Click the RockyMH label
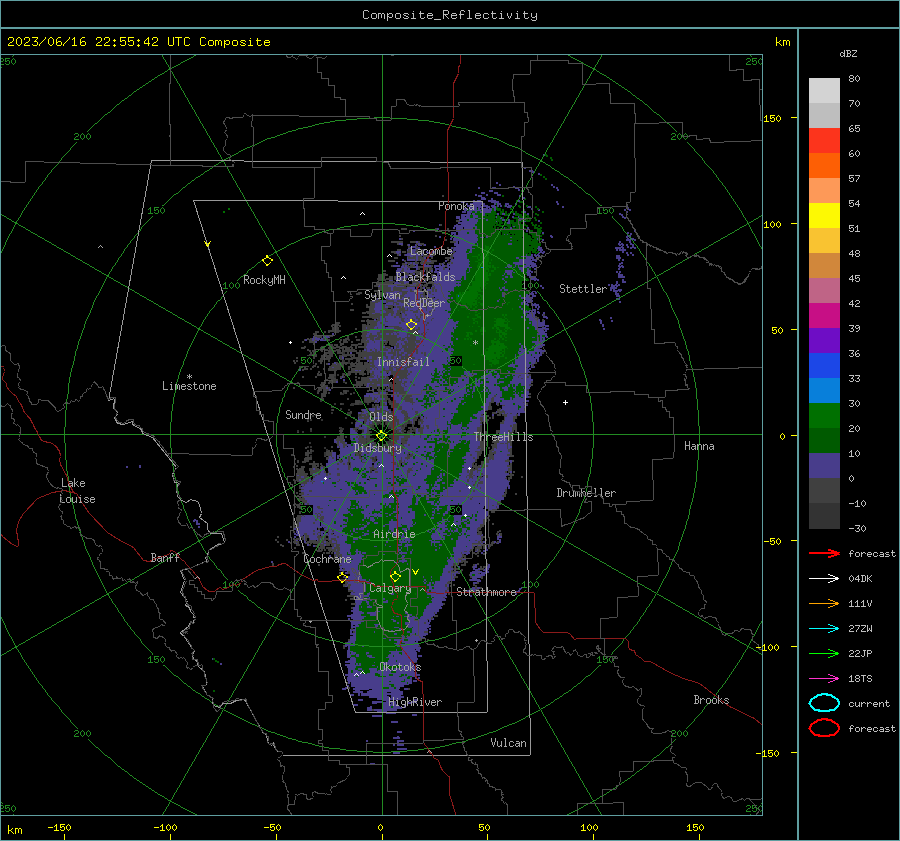Image resolution: width=900 pixels, height=841 pixels. tap(264, 280)
